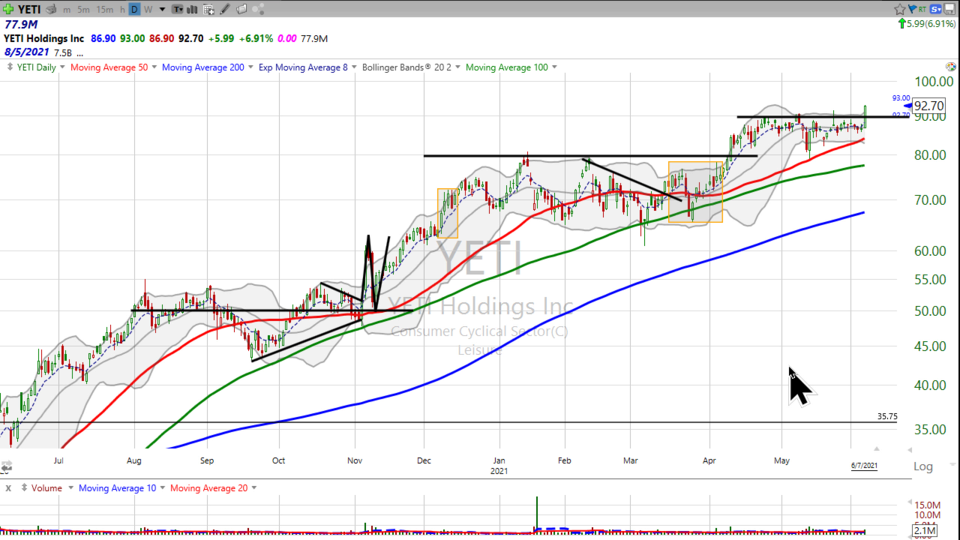
Task: Click the 92.70 current price label
Action: point(929,106)
